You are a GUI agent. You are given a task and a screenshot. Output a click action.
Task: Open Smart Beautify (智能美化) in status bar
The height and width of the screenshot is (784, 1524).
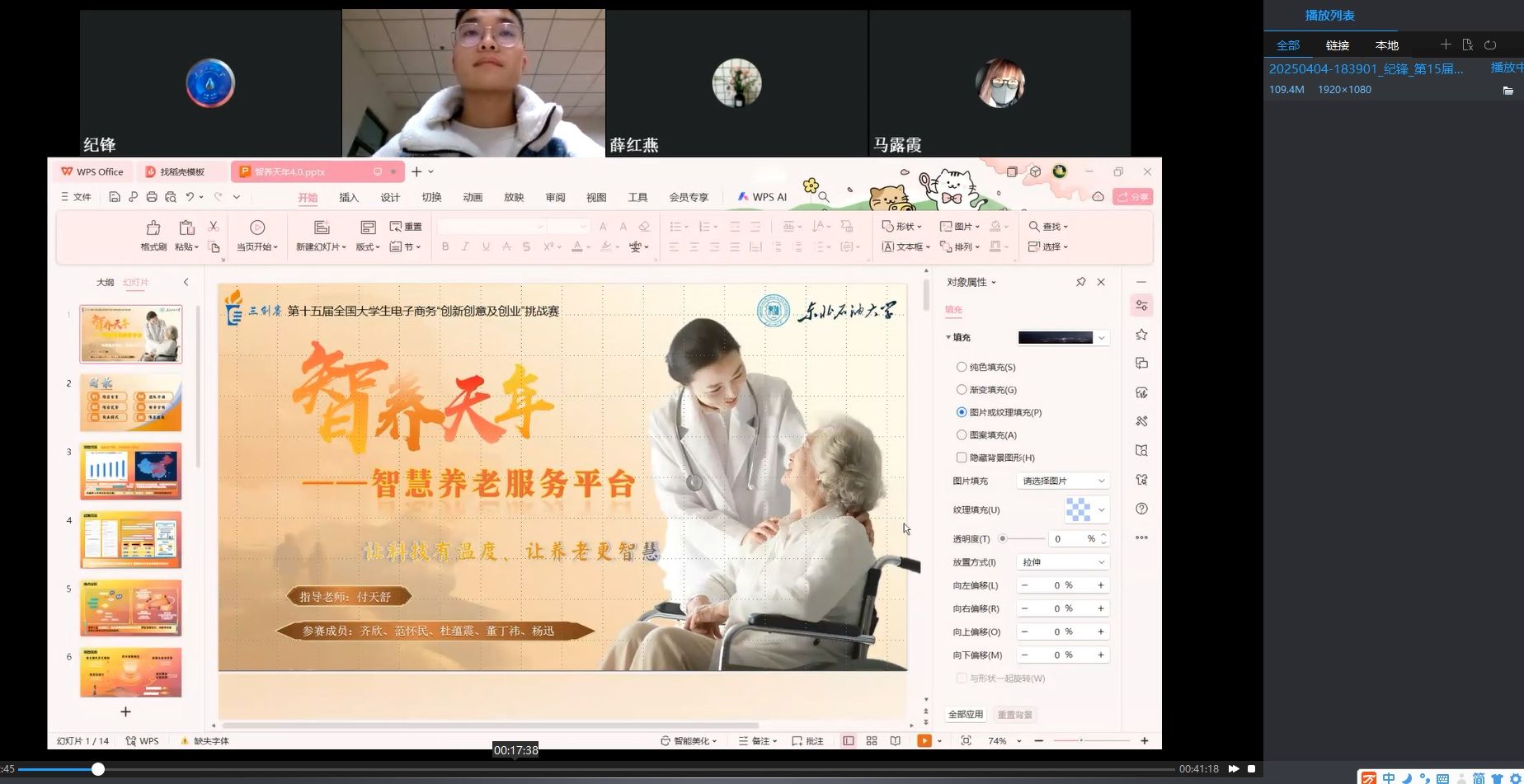[x=689, y=741]
